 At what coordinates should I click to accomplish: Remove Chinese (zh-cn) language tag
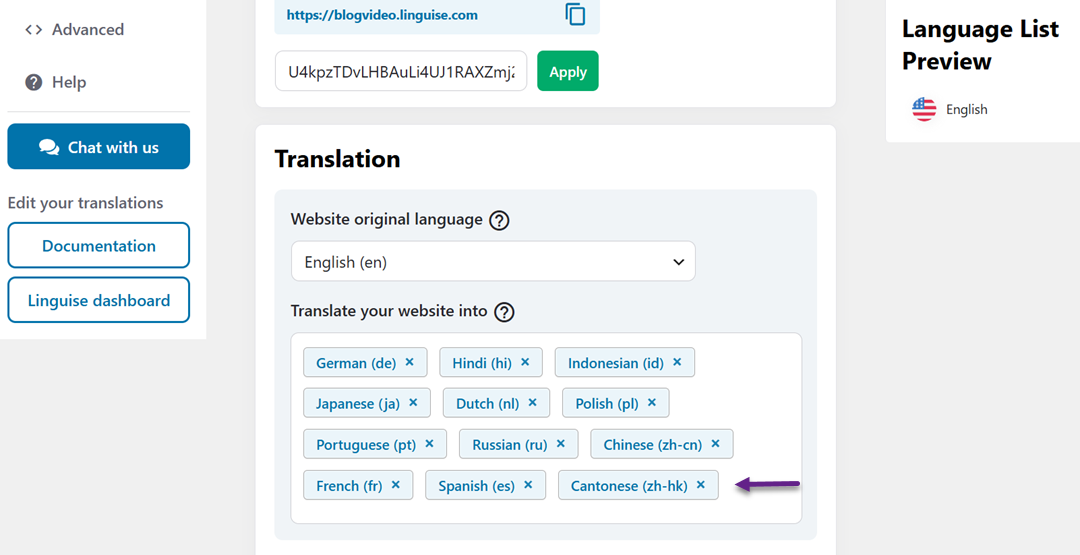(x=716, y=444)
